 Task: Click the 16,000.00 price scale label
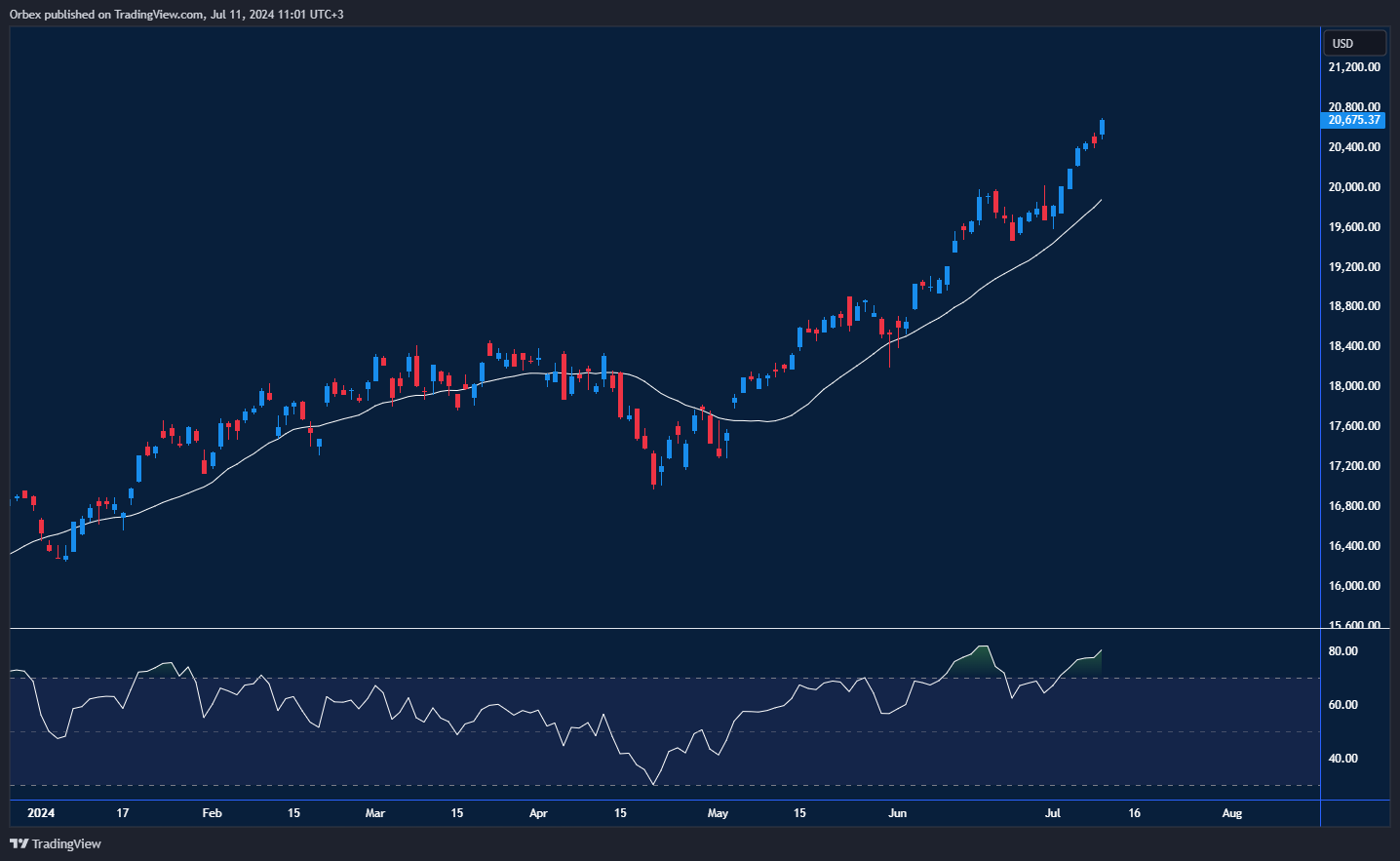pyautogui.click(x=1354, y=586)
